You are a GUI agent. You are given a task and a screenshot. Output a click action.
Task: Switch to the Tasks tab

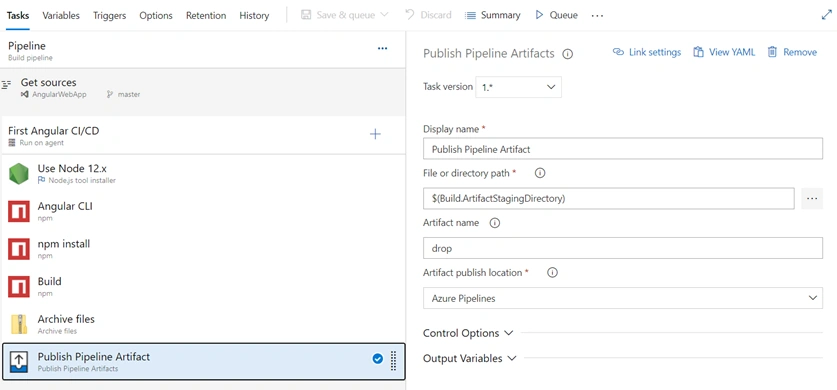[x=18, y=15]
